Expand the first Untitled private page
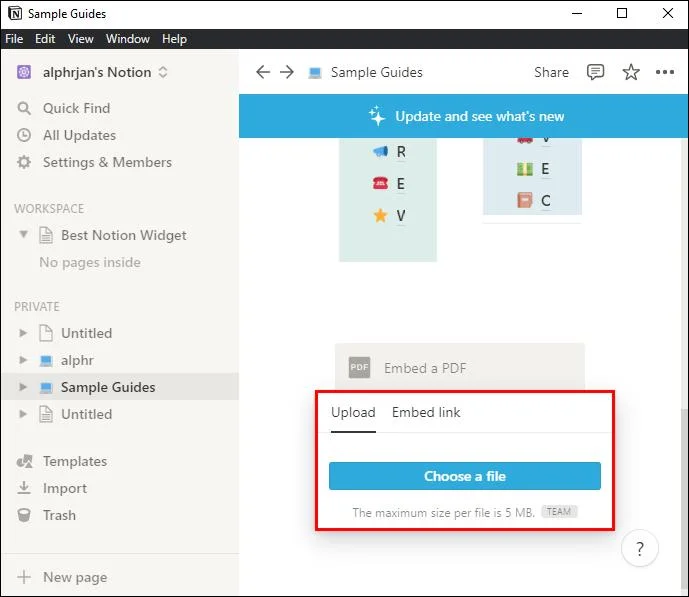The image size is (689, 597). (23, 333)
